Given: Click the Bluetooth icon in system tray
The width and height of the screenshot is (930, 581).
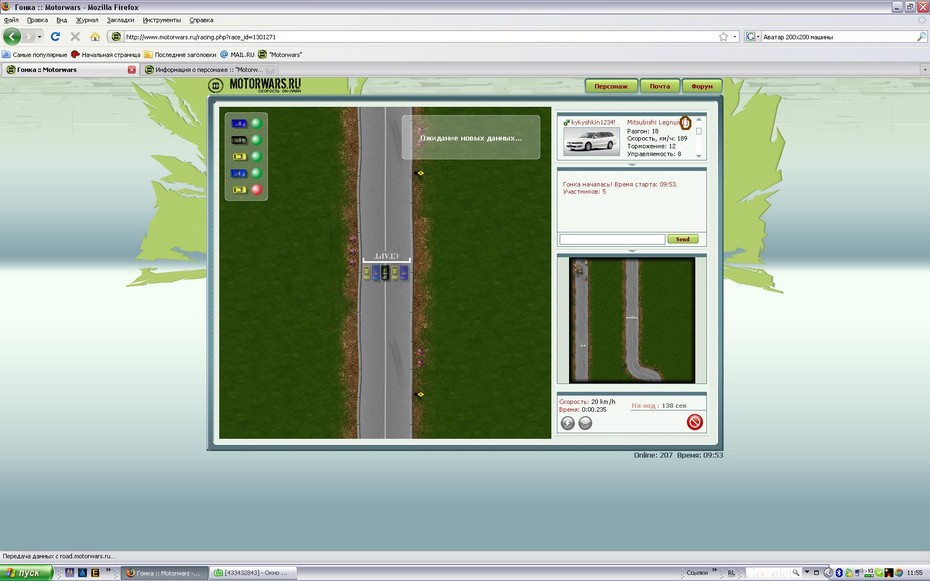Looking at the screenshot, I should click(839, 573).
